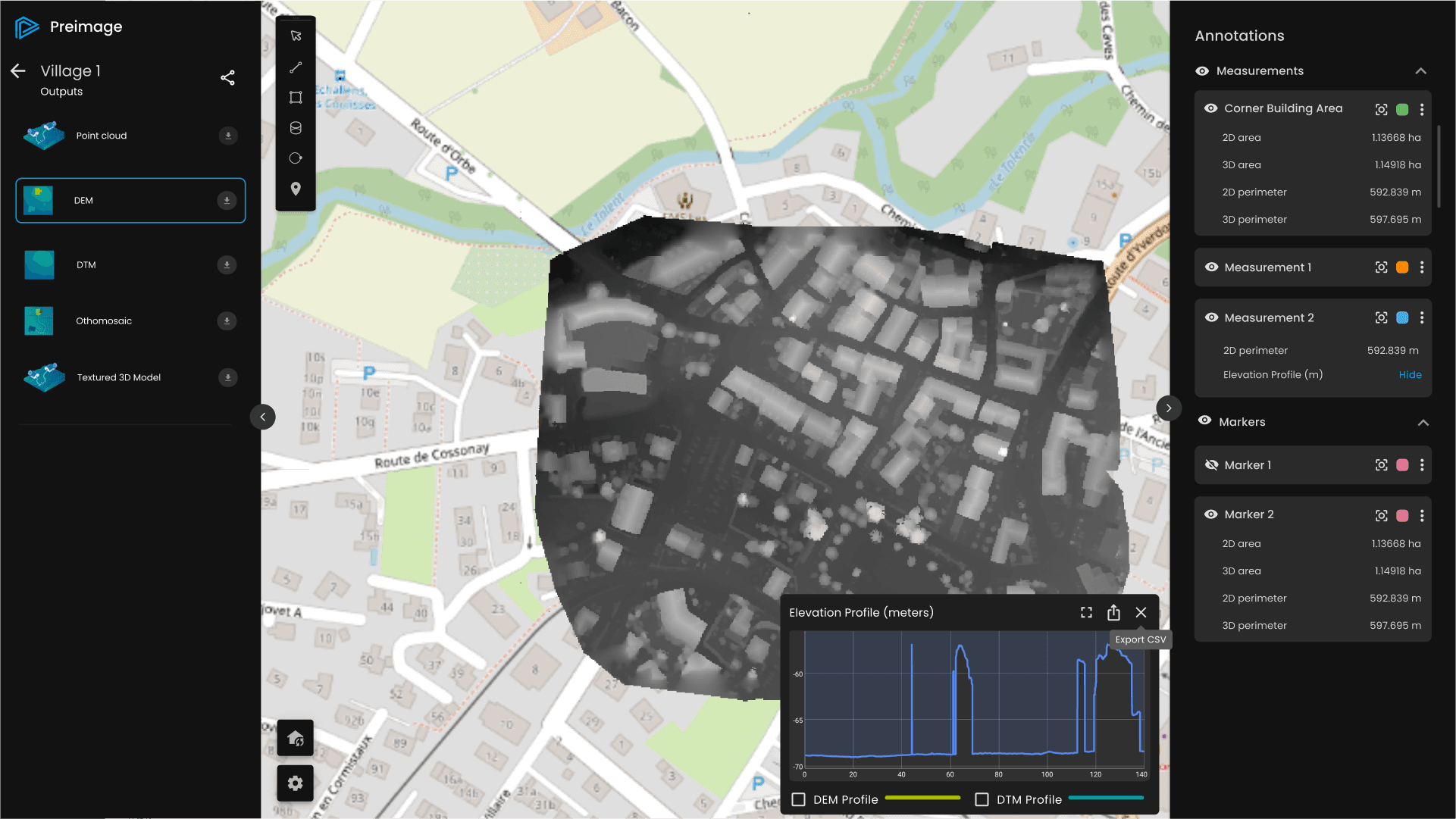Go back using the arrow button
The image size is (1456, 819).
point(18,71)
